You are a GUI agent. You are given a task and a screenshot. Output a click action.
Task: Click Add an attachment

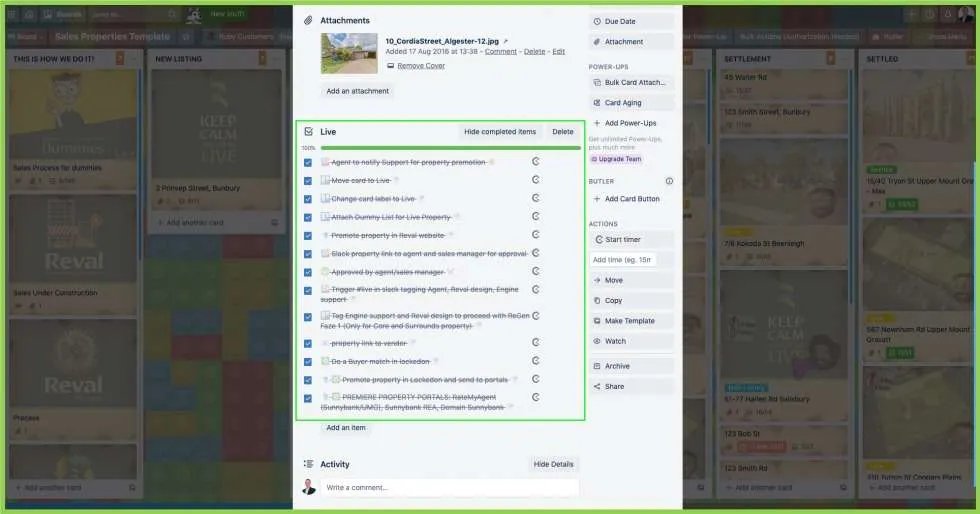358,91
